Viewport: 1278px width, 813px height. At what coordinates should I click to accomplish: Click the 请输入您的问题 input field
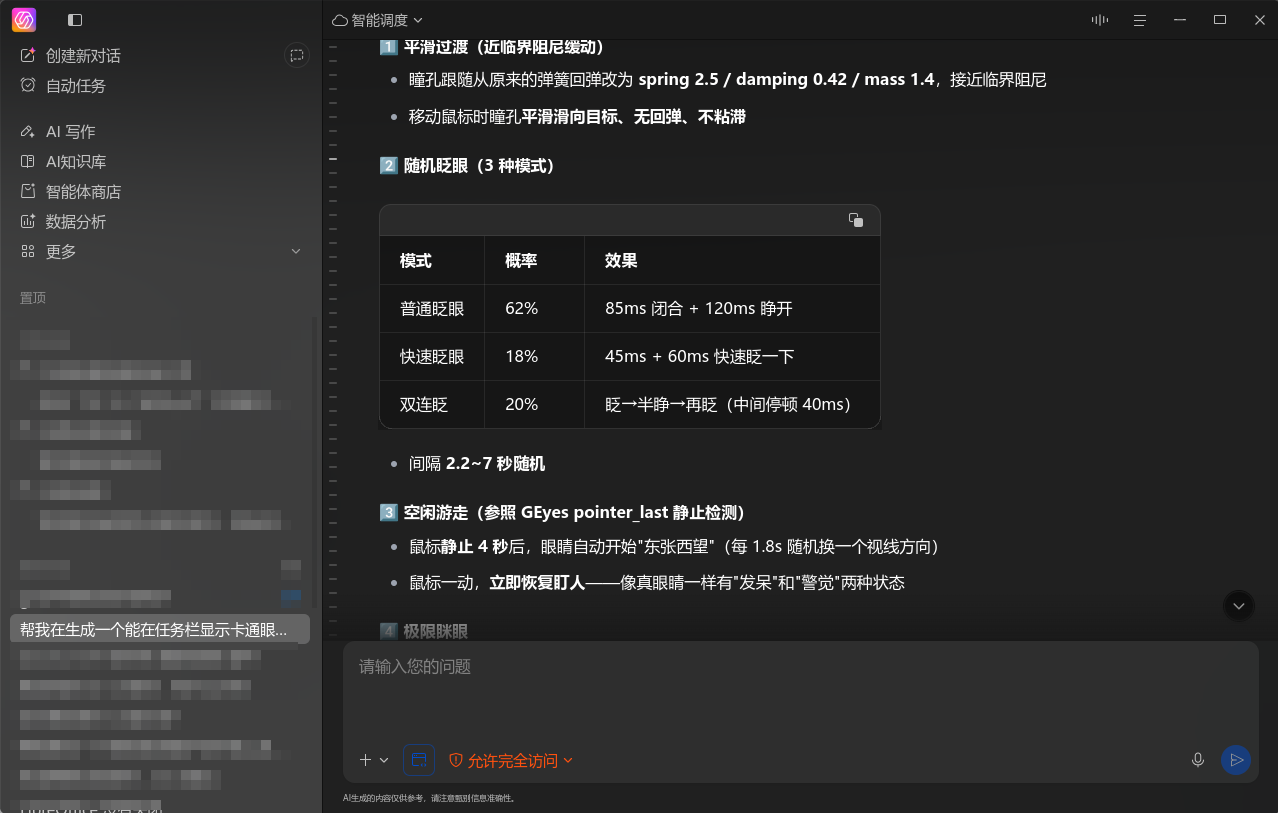pos(800,690)
